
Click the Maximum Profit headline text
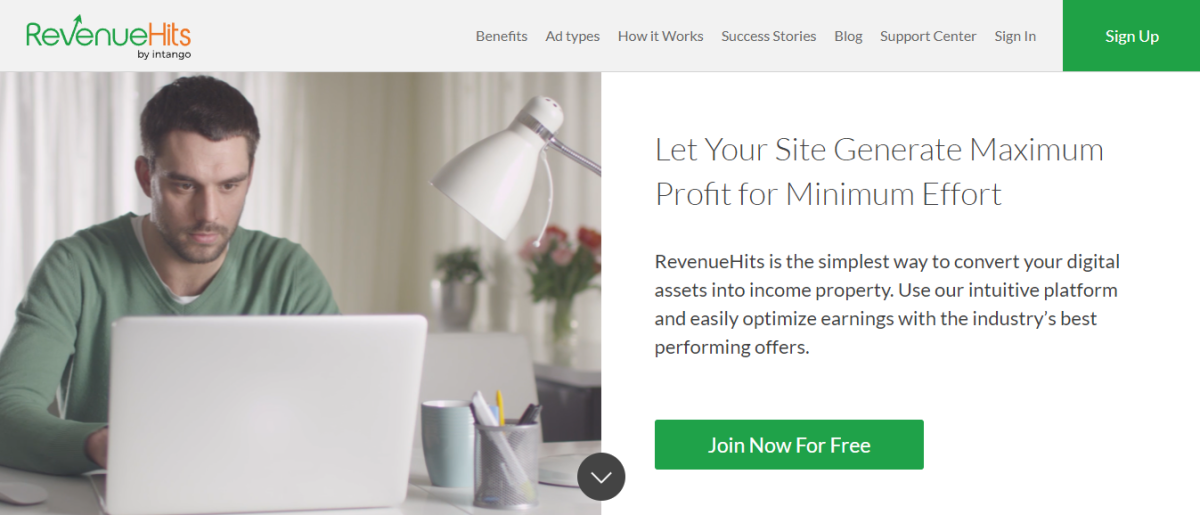(879, 171)
